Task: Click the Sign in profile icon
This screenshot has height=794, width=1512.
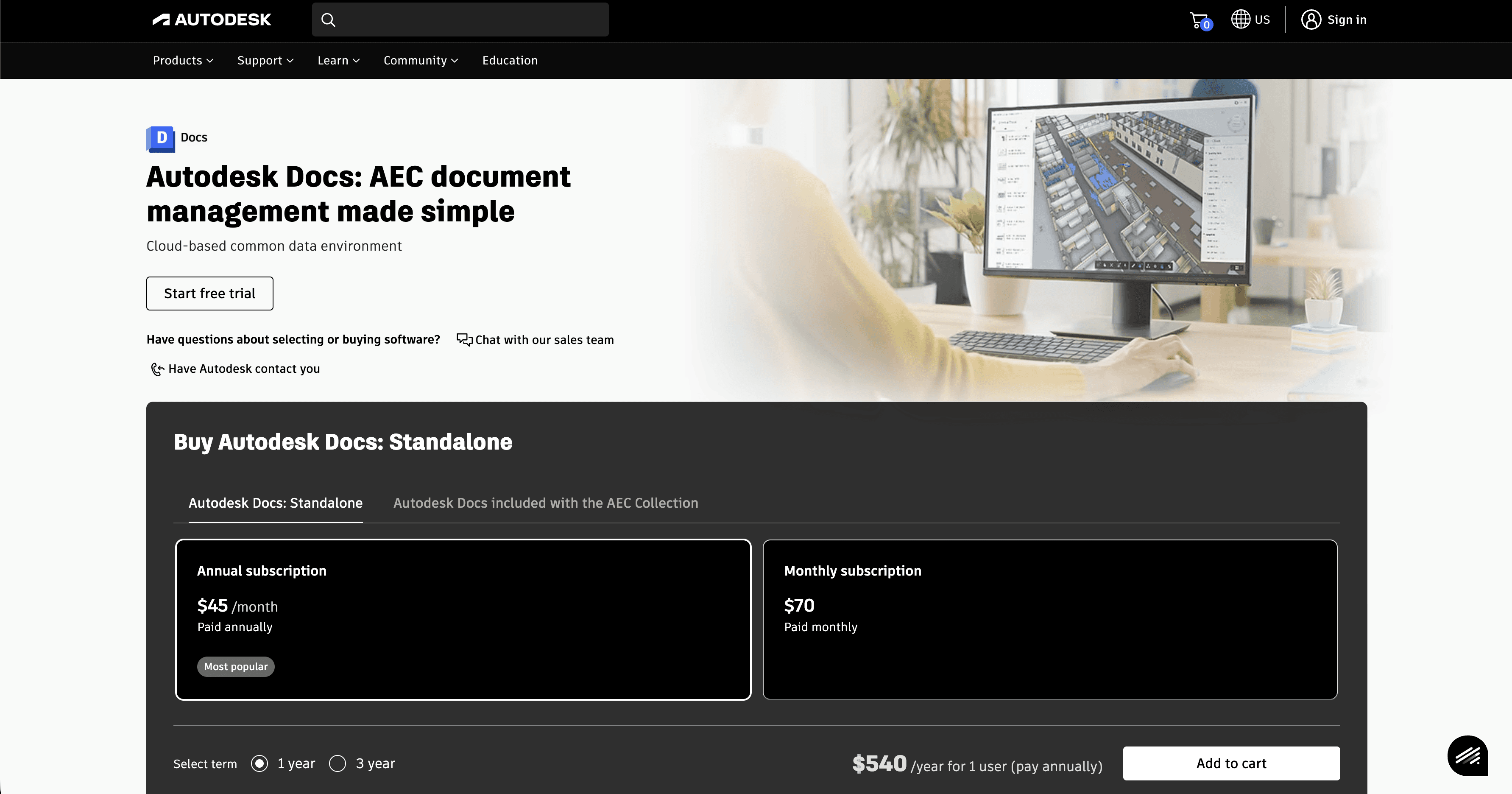Action: tap(1311, 20)
